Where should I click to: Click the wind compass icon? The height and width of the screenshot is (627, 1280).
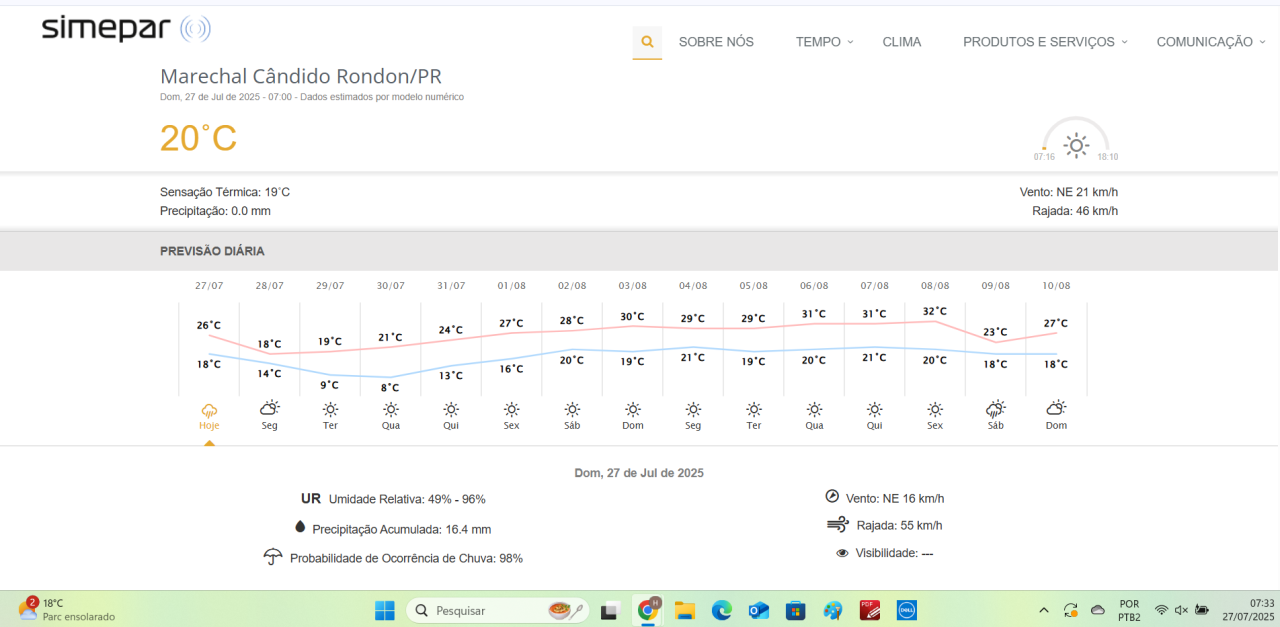coord(832,496)
